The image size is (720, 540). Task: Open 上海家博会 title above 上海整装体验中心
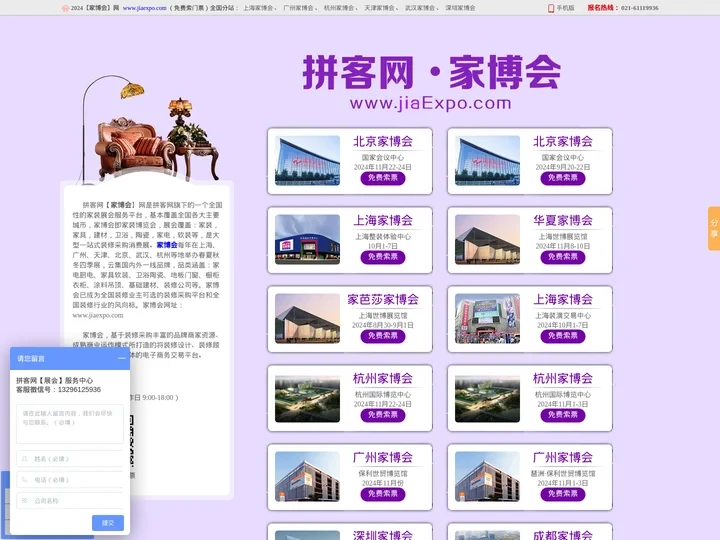383,220
